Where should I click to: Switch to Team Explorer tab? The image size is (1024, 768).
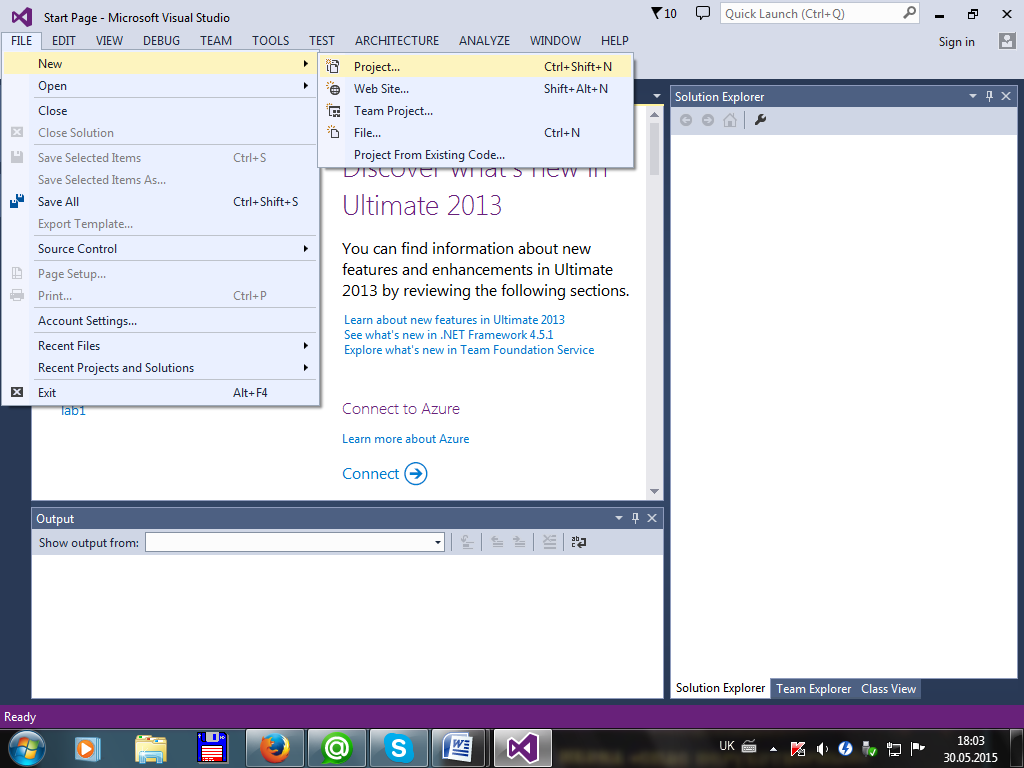click(813, 688)
